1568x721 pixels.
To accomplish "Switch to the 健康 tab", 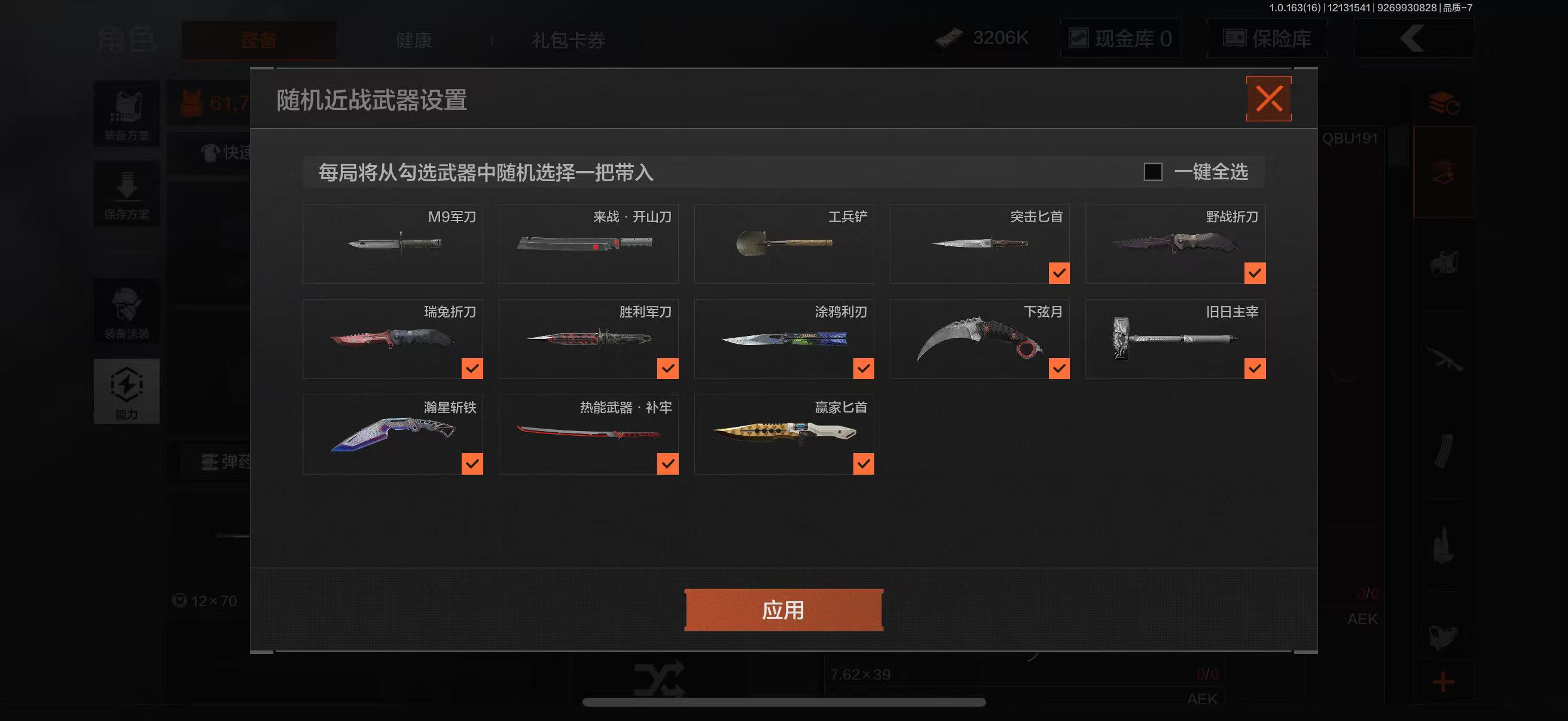I will (413, 40).
